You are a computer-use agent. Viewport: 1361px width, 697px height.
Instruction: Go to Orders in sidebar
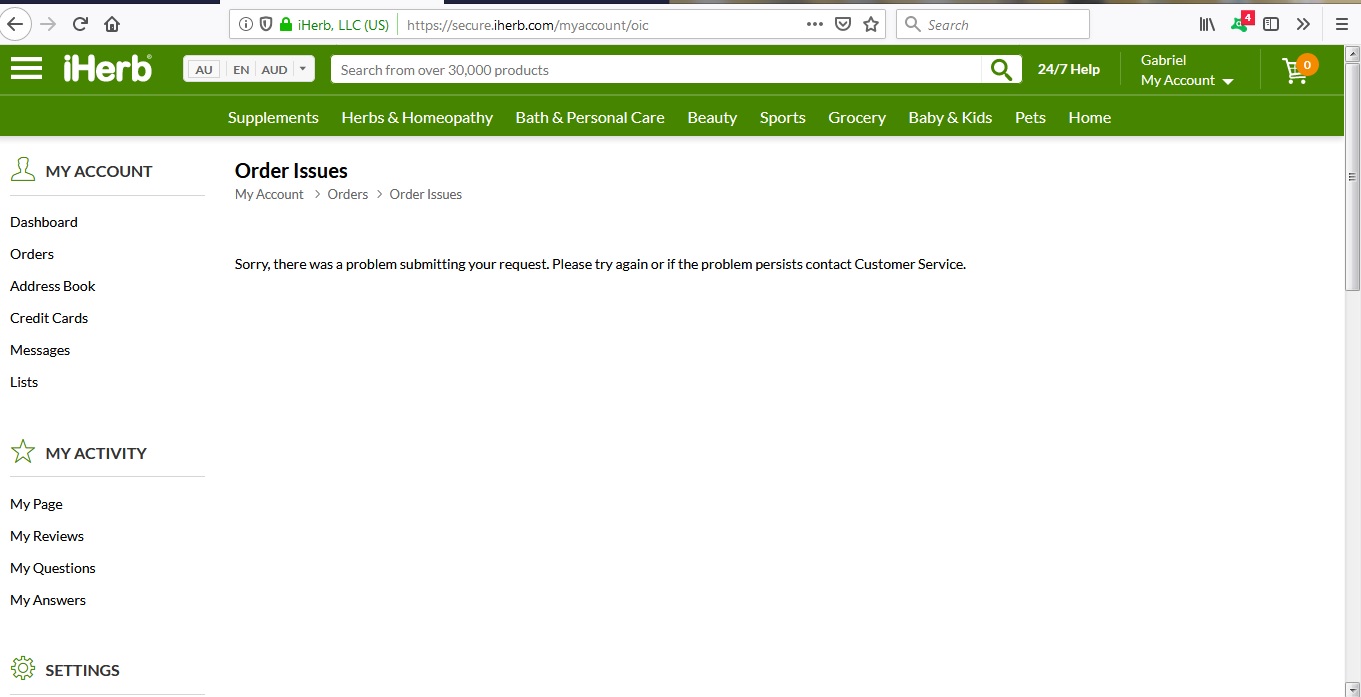(x=32, y=254)
